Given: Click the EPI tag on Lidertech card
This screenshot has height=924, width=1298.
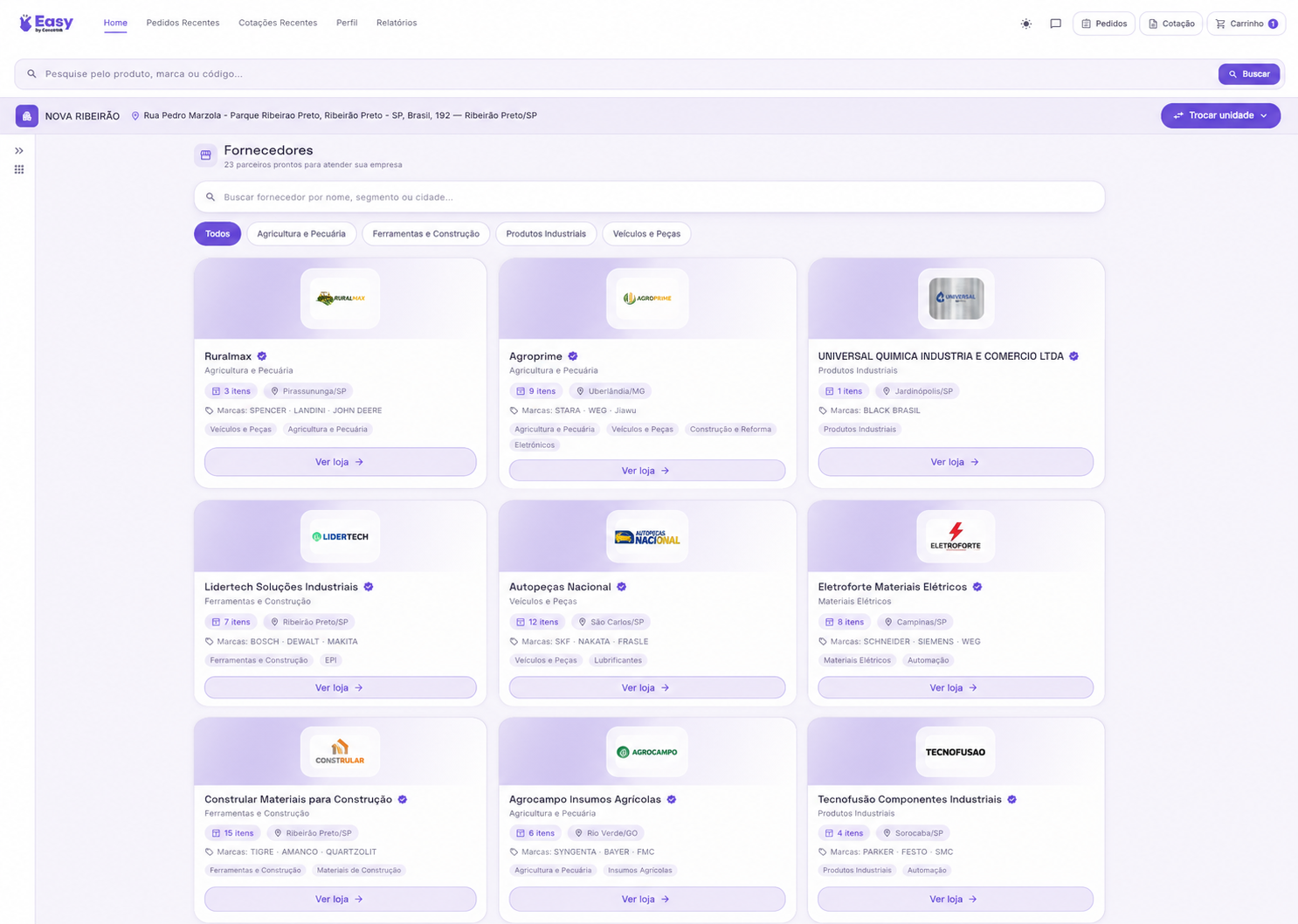Looking at the screenshot, I should [x=331, y=660].
